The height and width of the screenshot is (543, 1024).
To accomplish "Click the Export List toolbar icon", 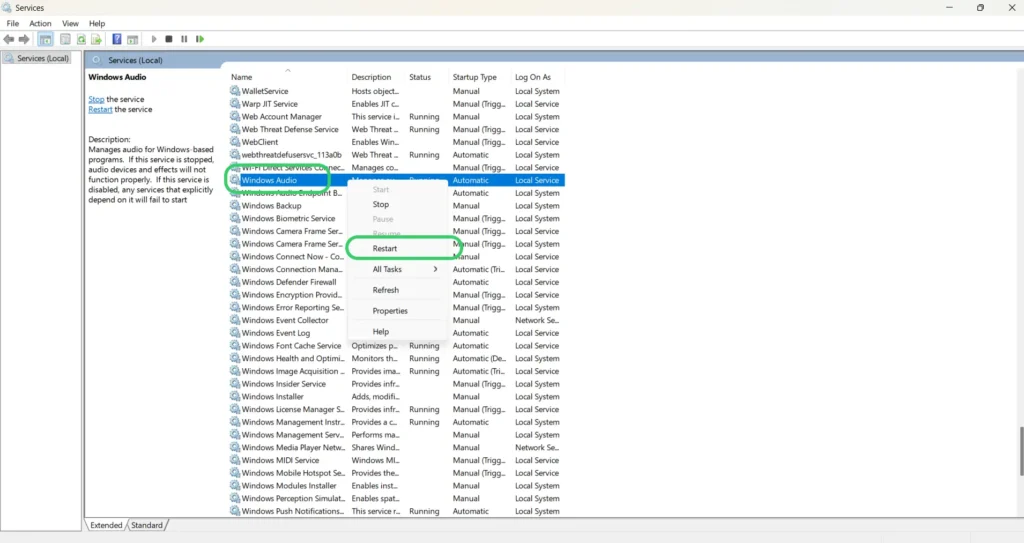I will pyautogui.click(x=96, y=39).
